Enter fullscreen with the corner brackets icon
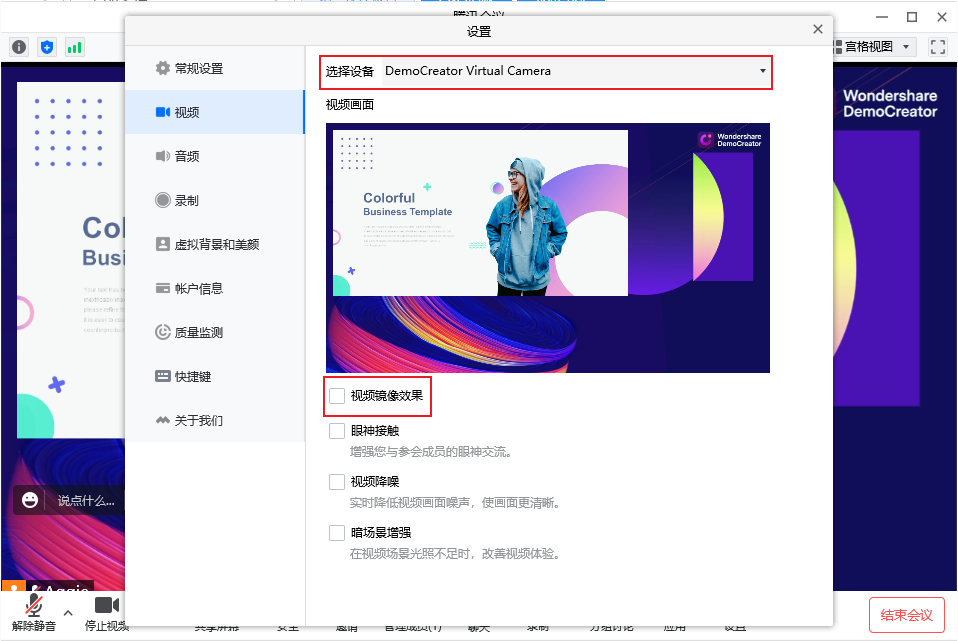Image resolution: width=958 pixels, height=641 pixels. click(937, 46)
